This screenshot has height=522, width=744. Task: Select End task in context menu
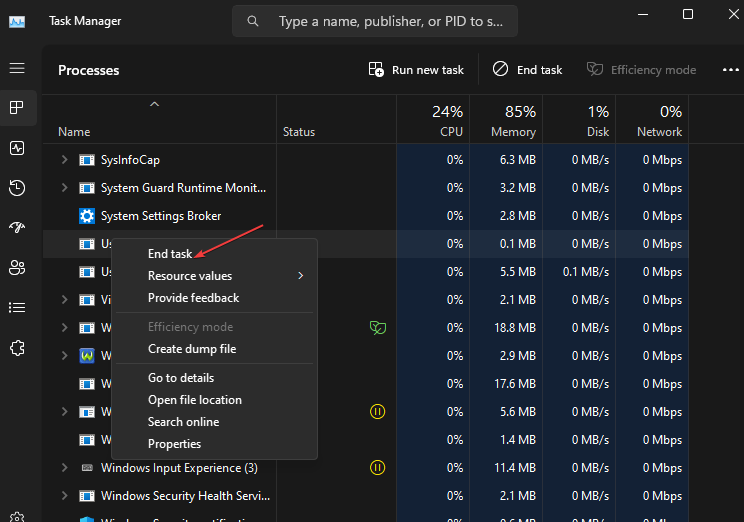click(x=170, y=254)
